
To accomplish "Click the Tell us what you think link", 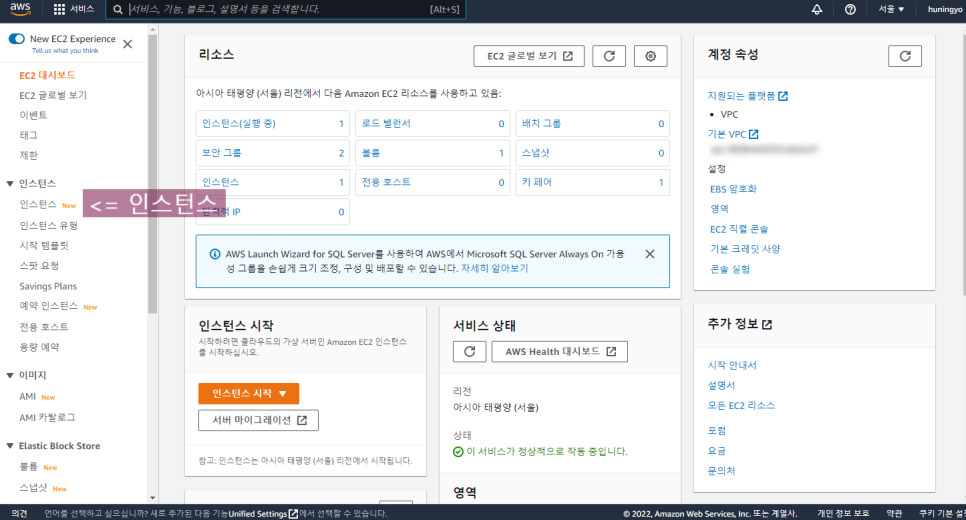I will click(65, 51).
